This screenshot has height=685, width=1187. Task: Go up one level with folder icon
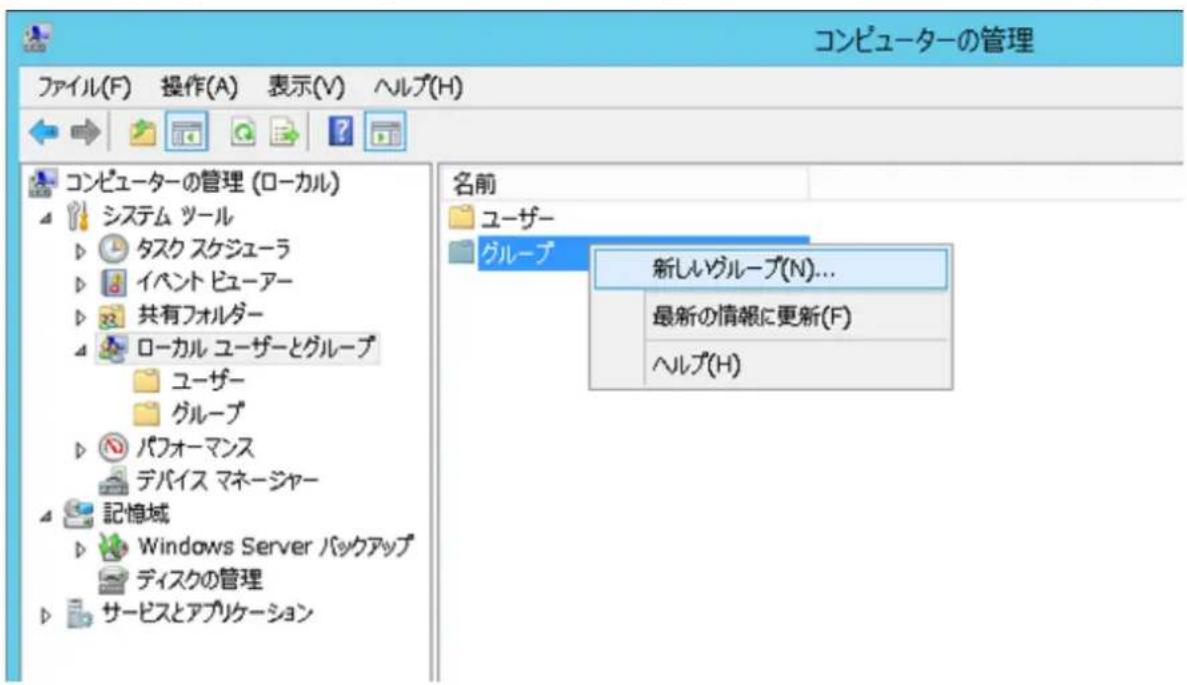click(142, 132)
